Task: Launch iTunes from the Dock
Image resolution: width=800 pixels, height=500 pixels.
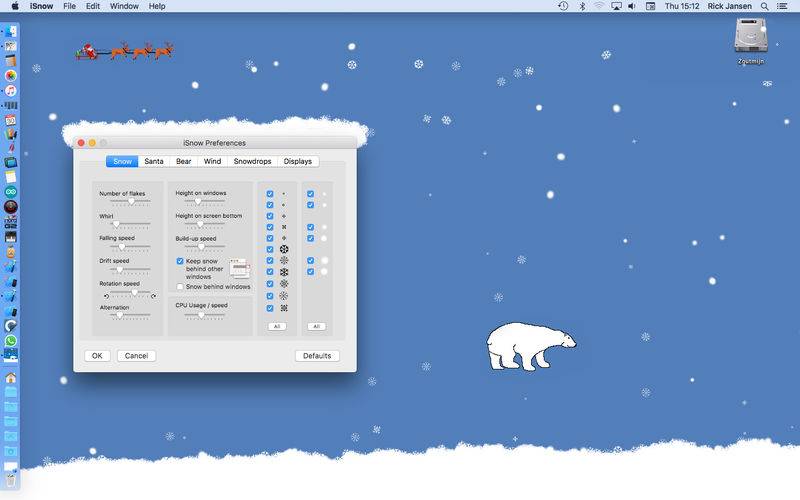Action: coord(11,90)
